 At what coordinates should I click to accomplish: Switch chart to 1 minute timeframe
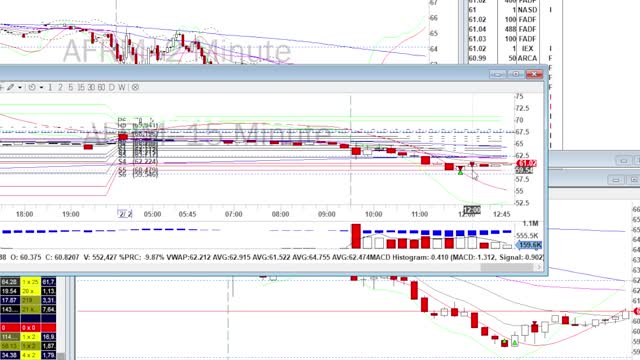point(50,87)
